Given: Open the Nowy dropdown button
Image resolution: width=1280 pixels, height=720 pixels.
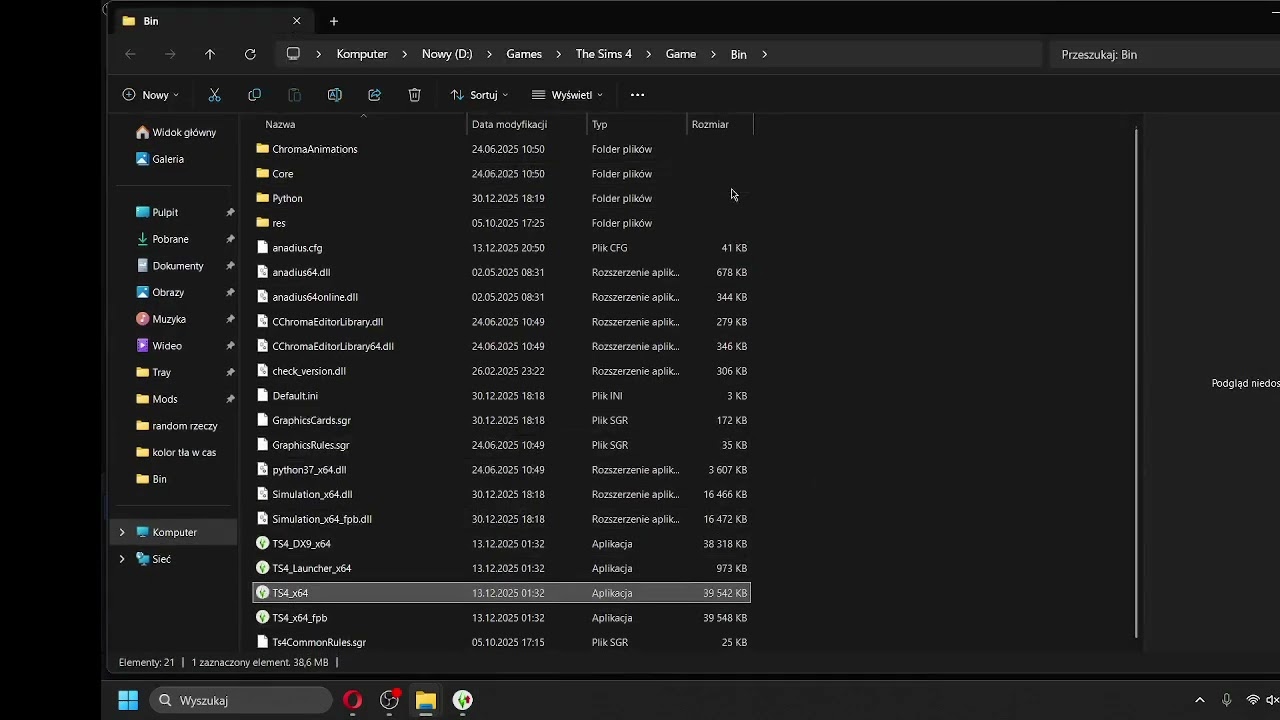Looking at the screenshot, I should [x=150, y=95].
